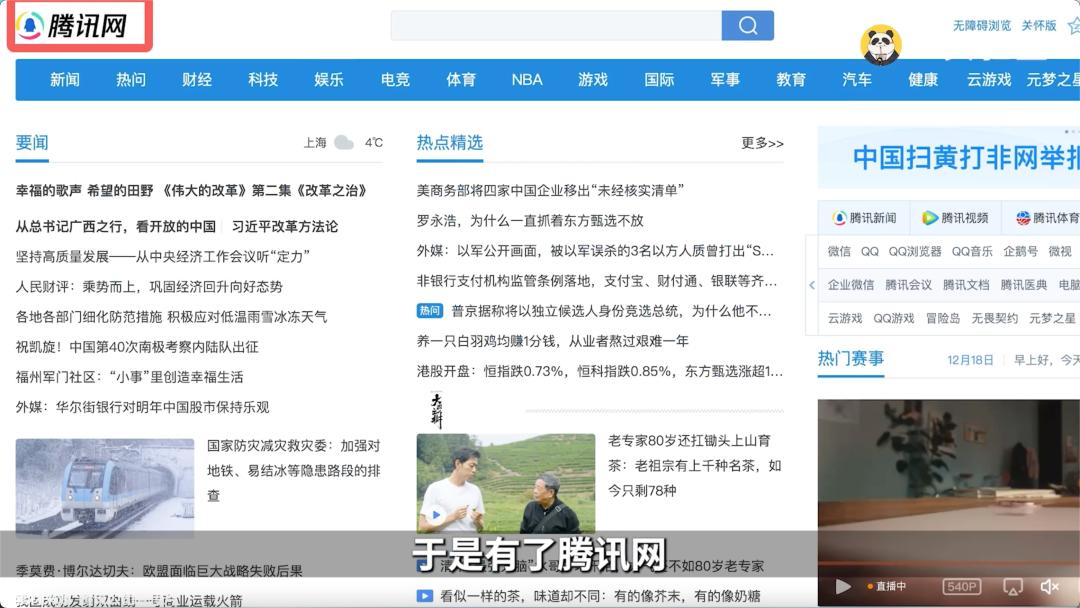1080x608 pixels.
Task: Open headline 外媒：华尔街银行对明年中国股市保持乐观
Action: (x=142, y=407)
